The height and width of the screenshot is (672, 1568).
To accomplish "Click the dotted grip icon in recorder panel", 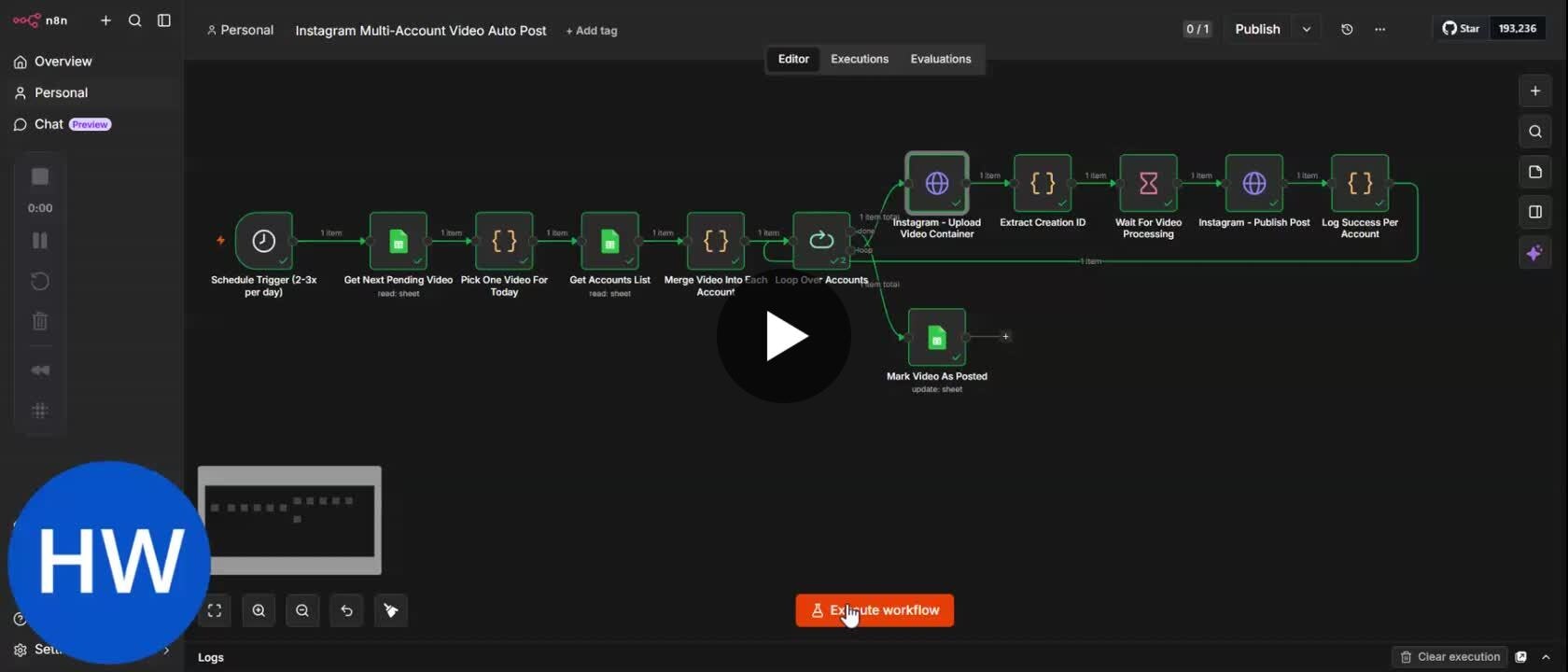I will 40,411.
